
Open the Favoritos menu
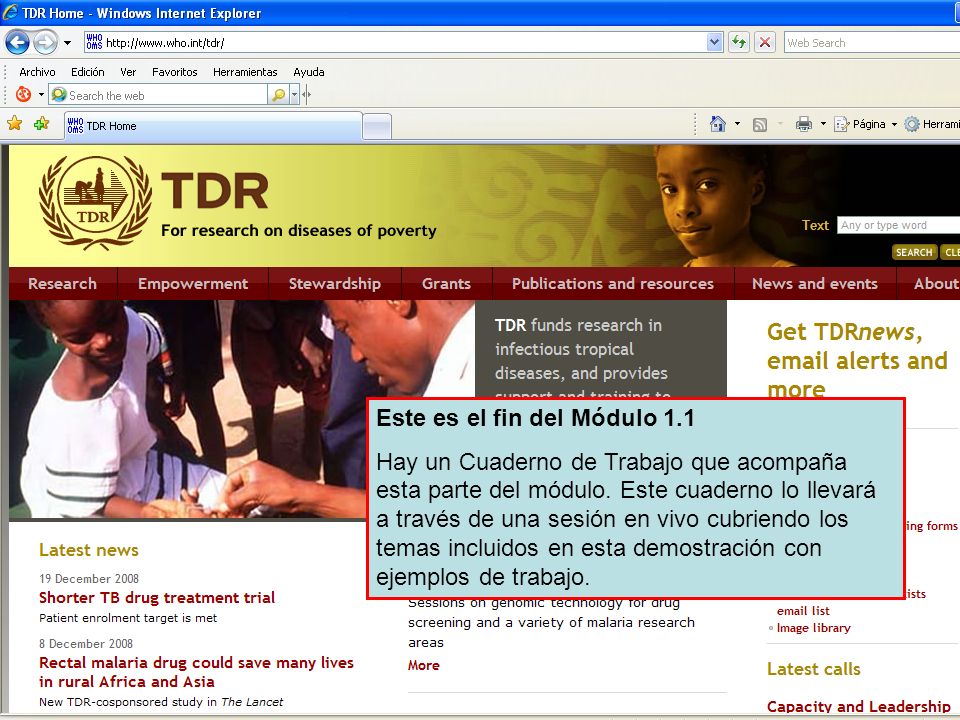click(174, 72)
